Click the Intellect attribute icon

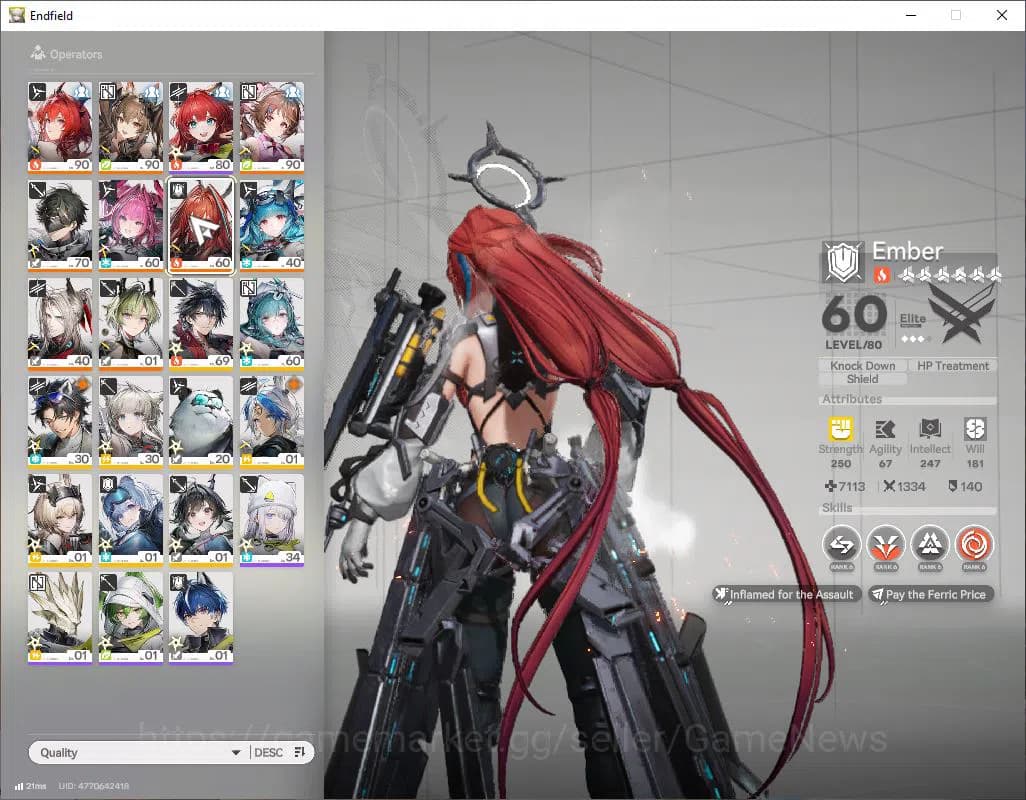(930, 429)
